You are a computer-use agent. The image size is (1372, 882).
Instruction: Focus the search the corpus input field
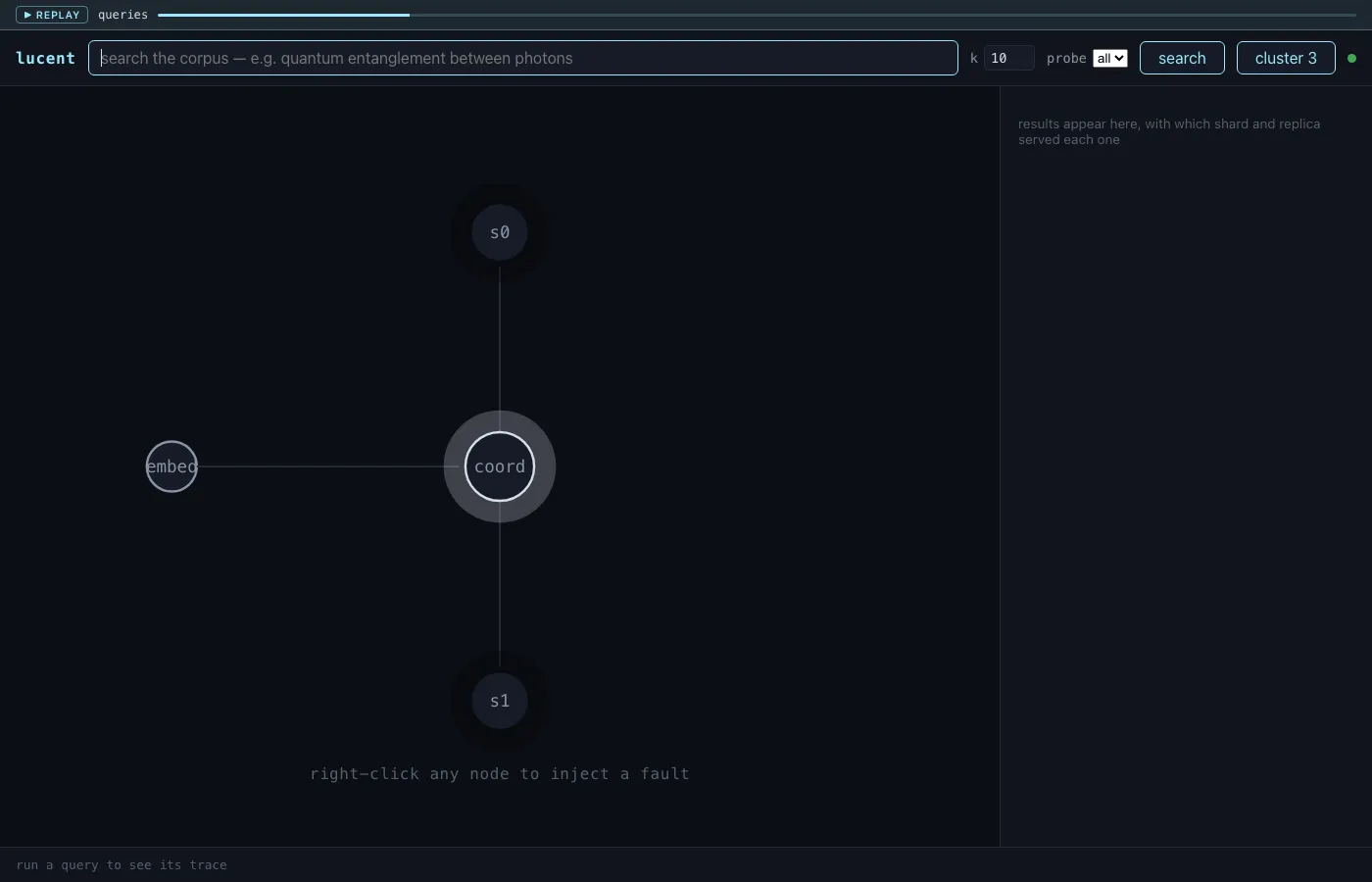523,58
